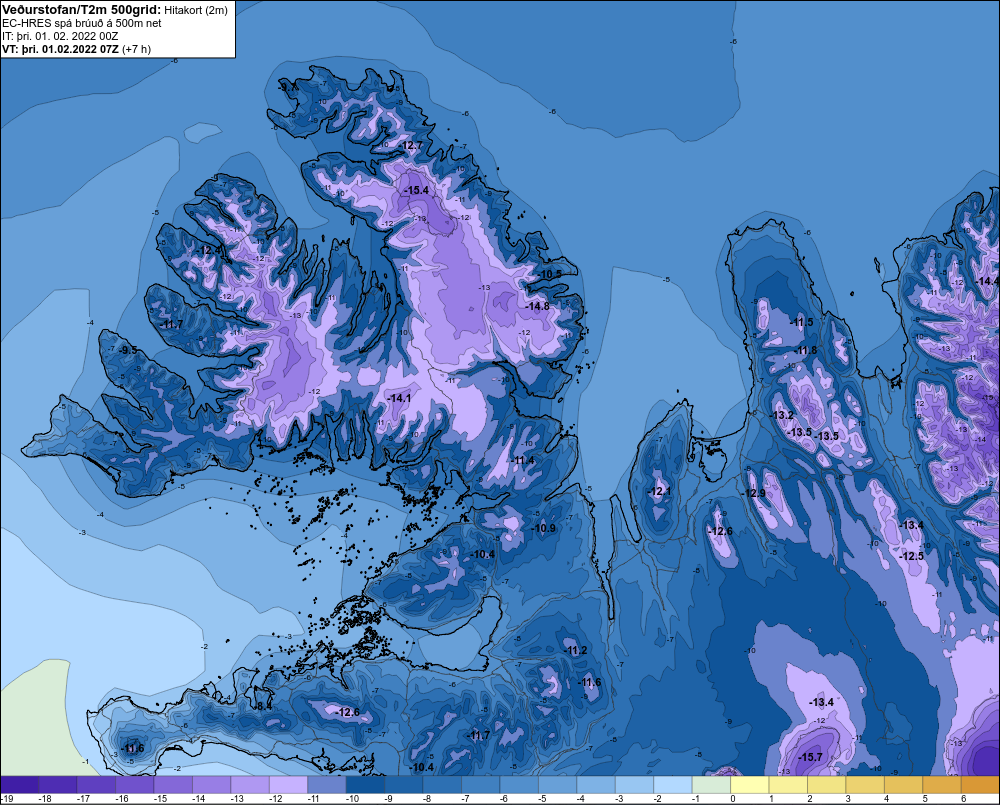
Task: Click the -11.8 temperature label
Action: [805, 350]
